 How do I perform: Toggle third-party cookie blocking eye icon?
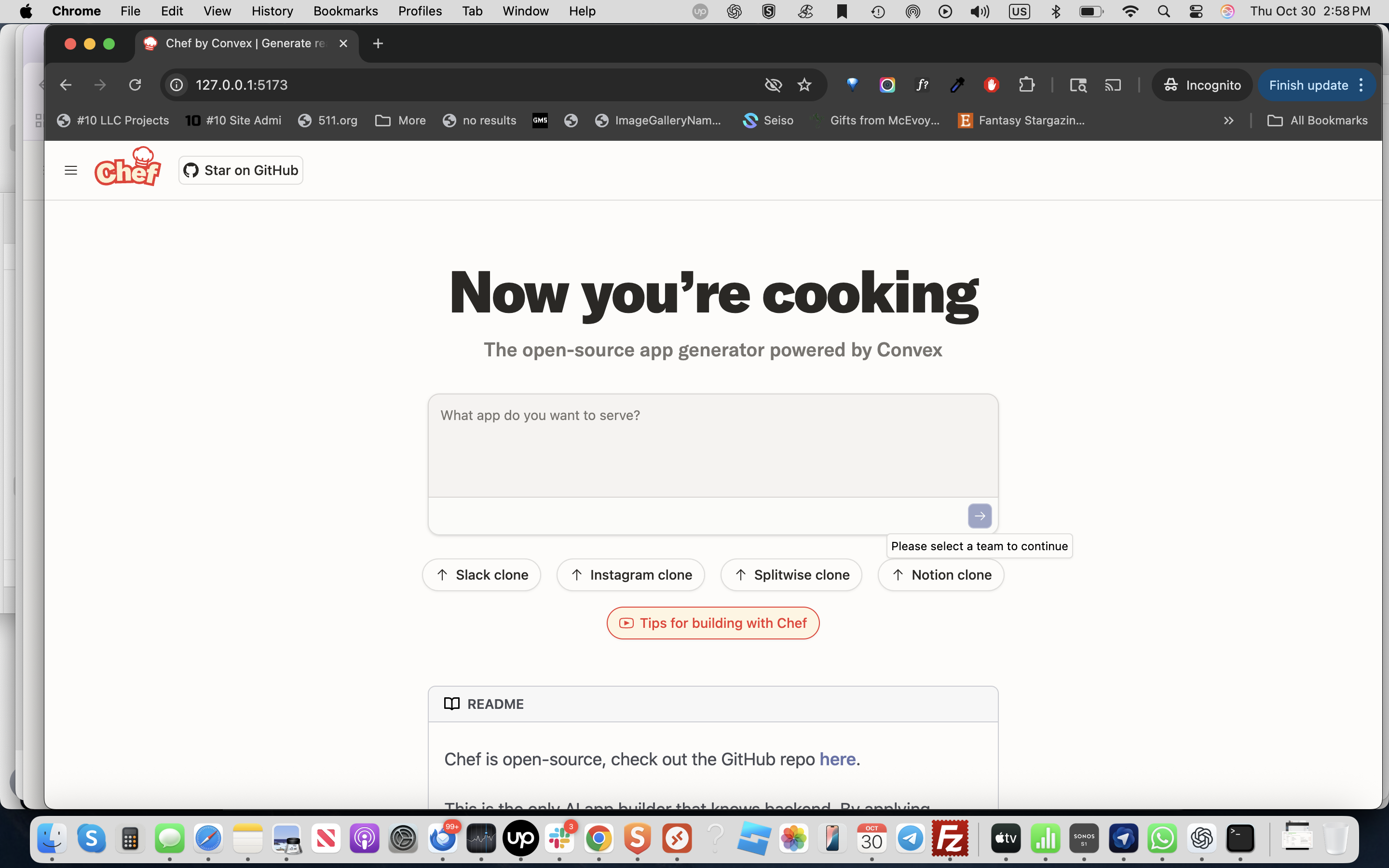[773, 85]
